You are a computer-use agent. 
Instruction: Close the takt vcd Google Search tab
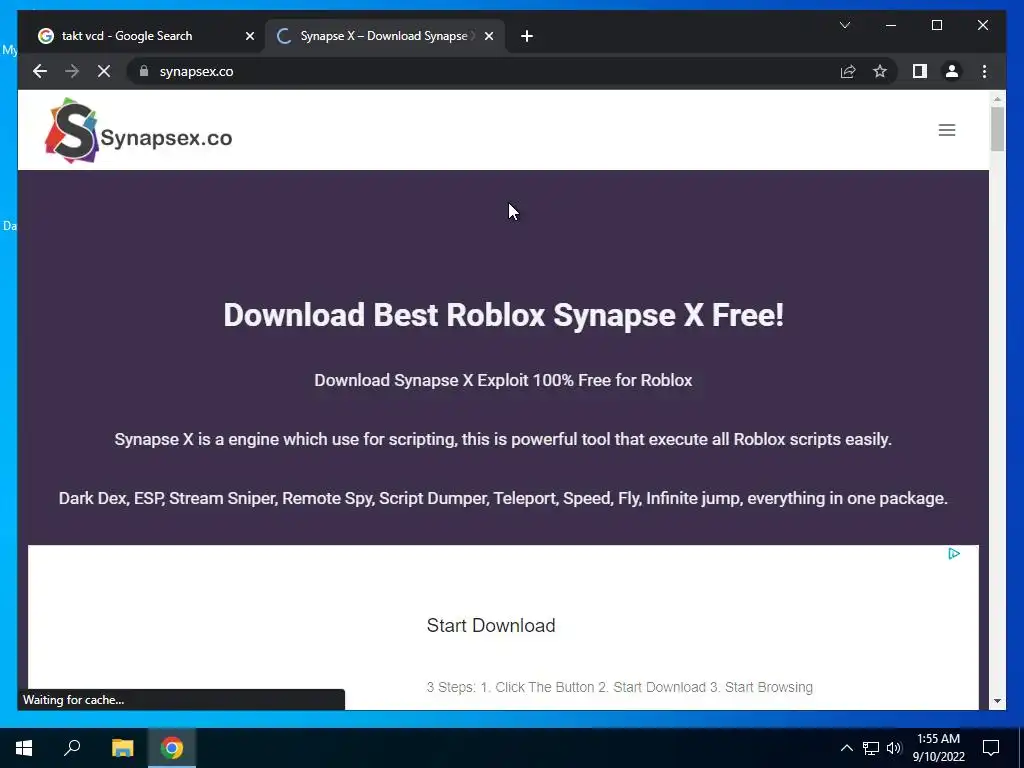pos(249,36)
